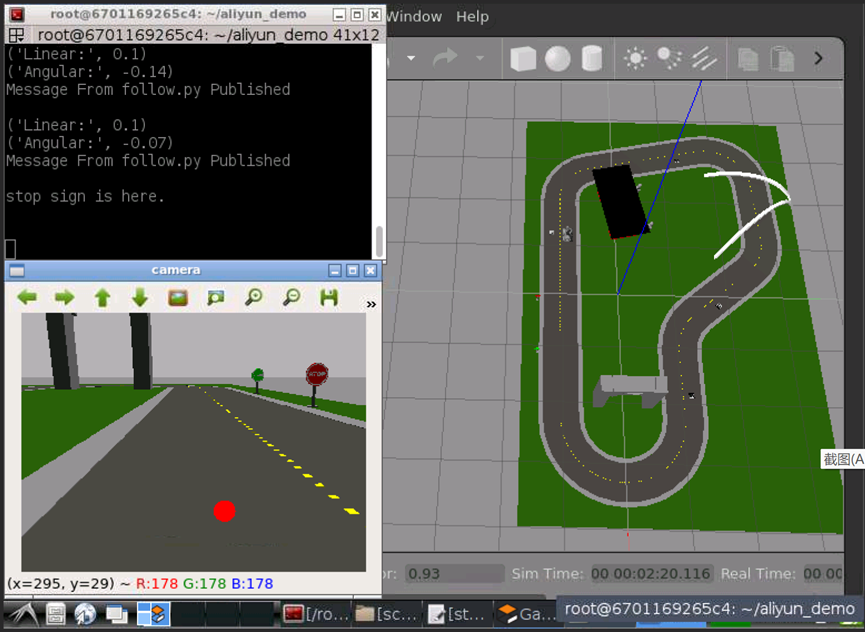Click the Sim Time value field

[x=651, y=574]
